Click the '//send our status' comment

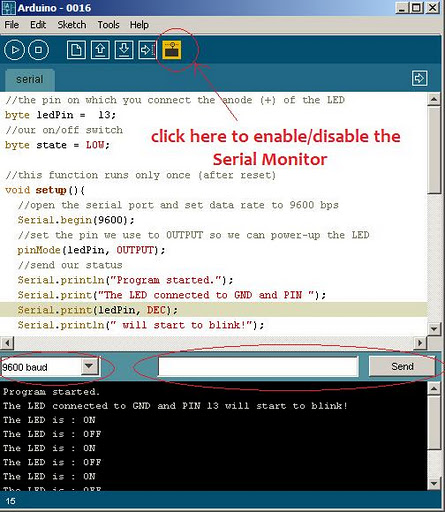(70, 265)
